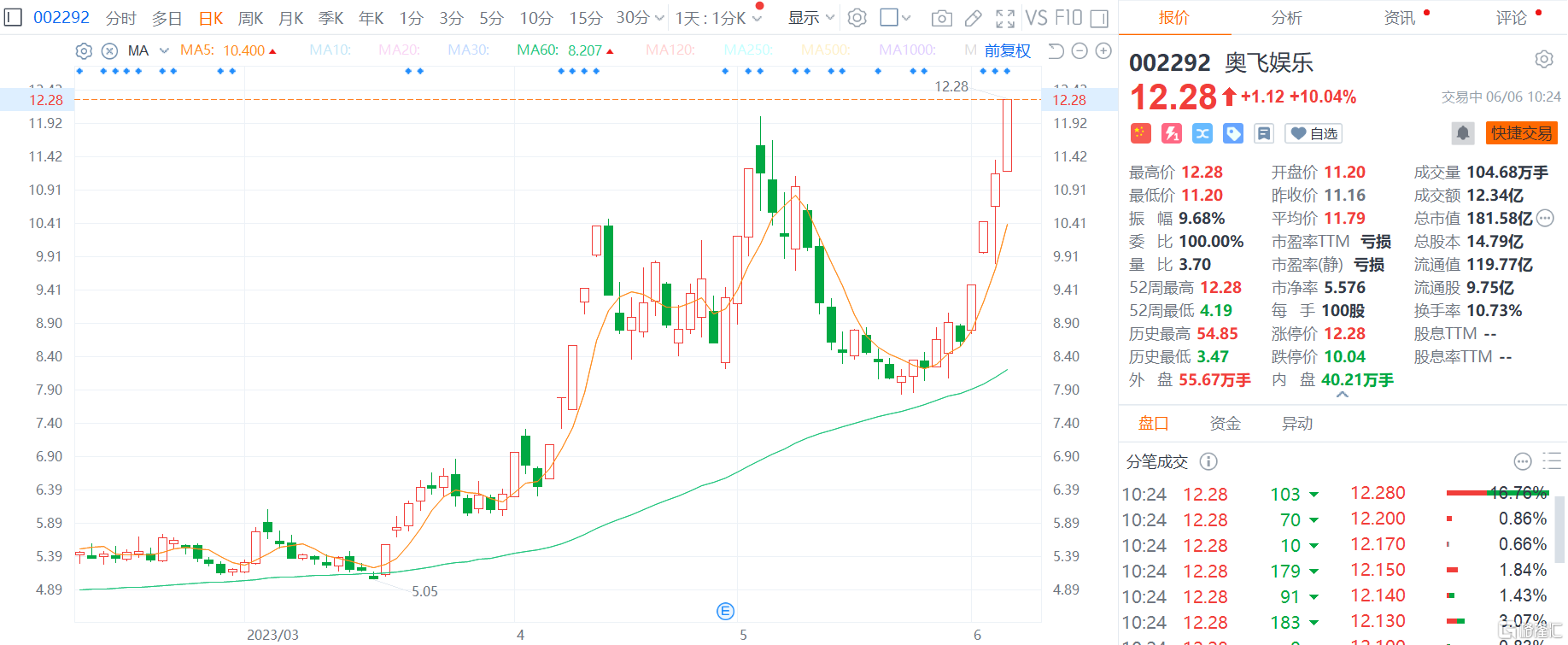Toggle MA20 line visibility

(399, 50)
